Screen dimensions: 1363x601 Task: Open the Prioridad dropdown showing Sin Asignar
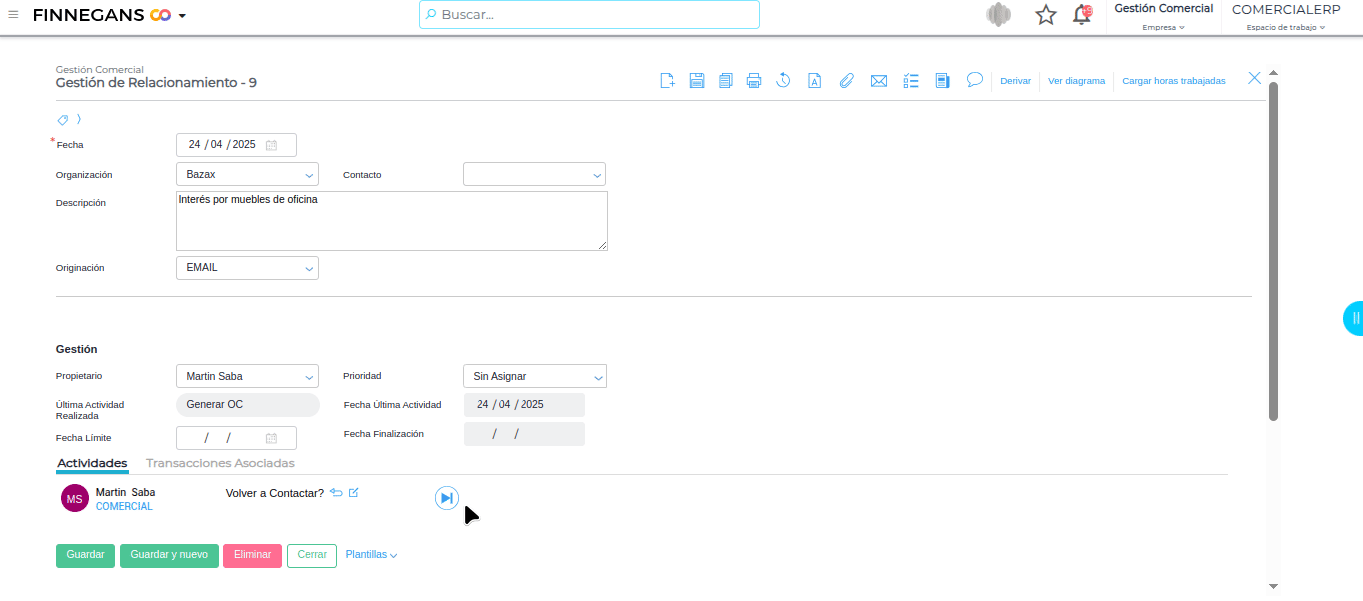coord(535,376)
